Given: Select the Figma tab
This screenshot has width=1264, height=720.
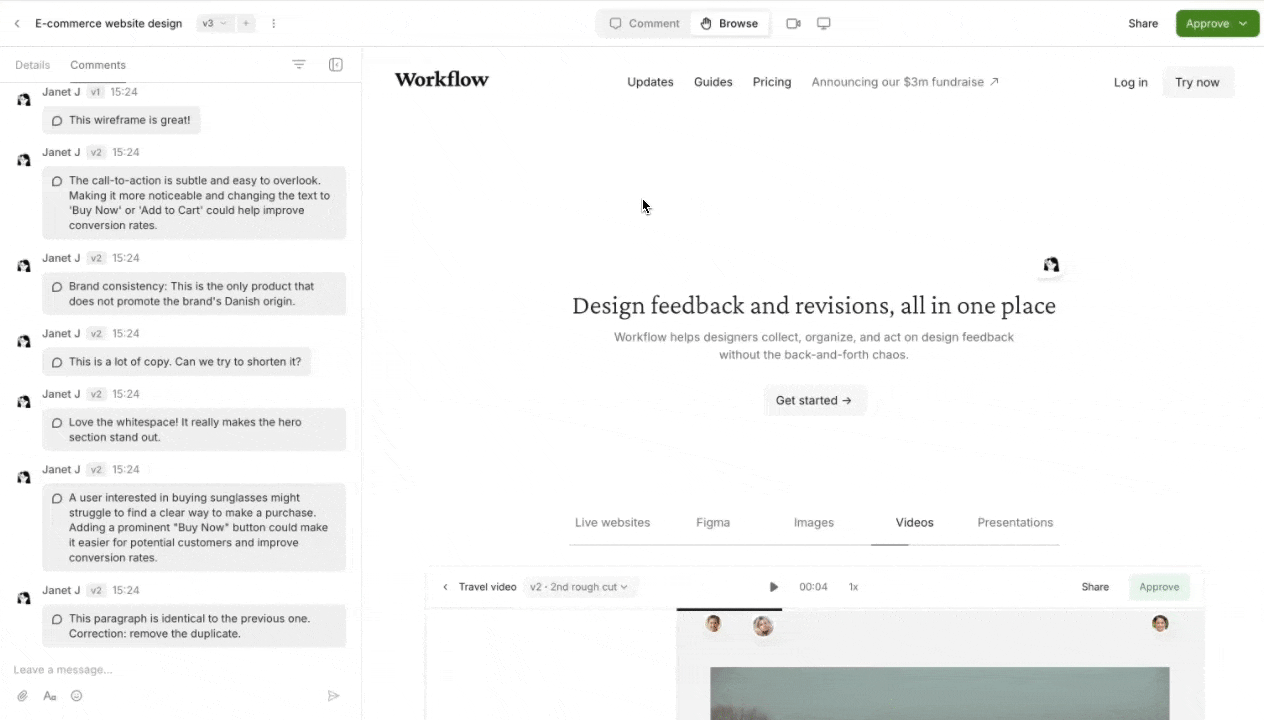Looking at the screenshot, I should click(x=713, y=523).
